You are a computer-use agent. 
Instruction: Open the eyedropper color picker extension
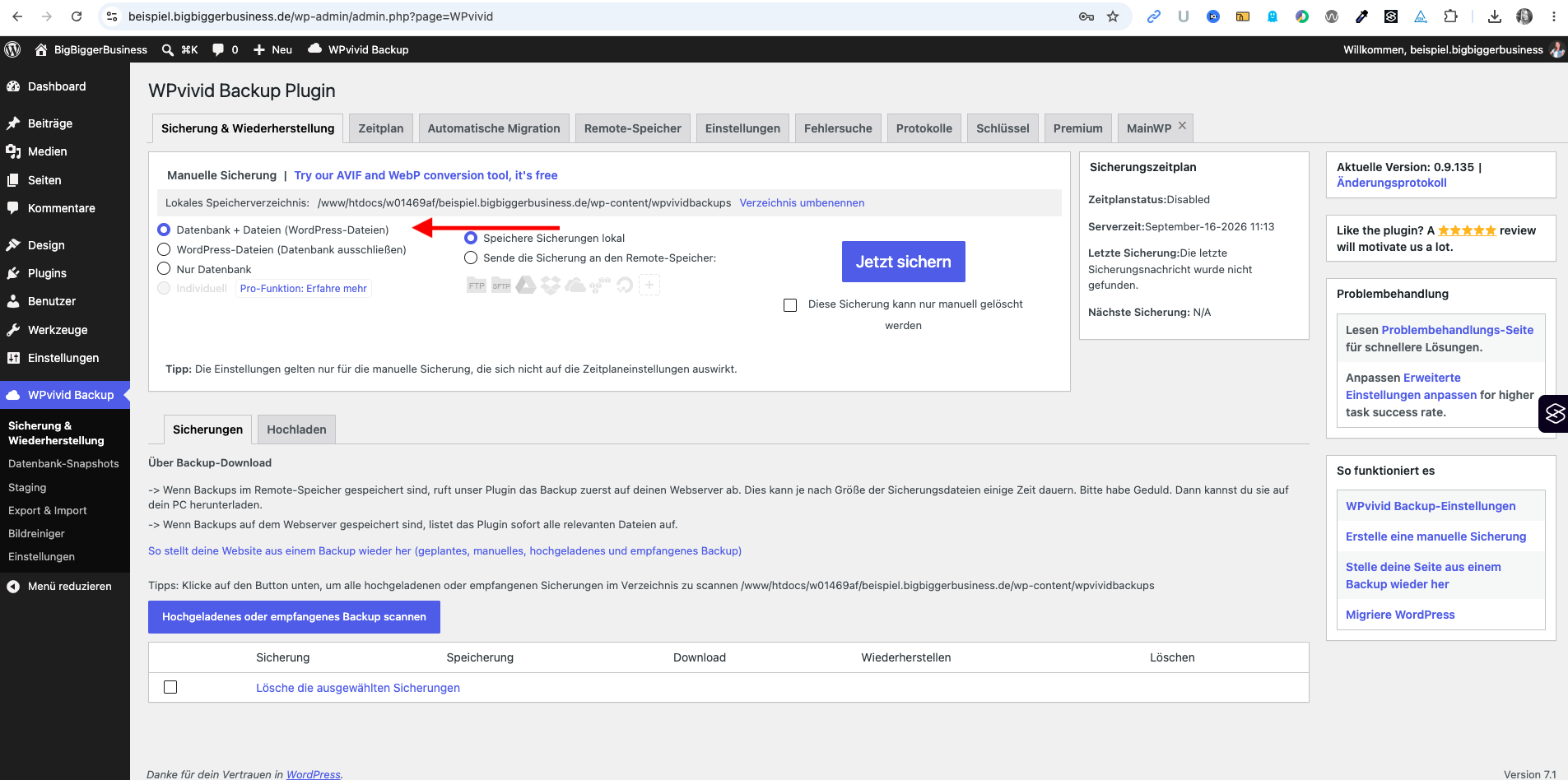(1361, 16)
